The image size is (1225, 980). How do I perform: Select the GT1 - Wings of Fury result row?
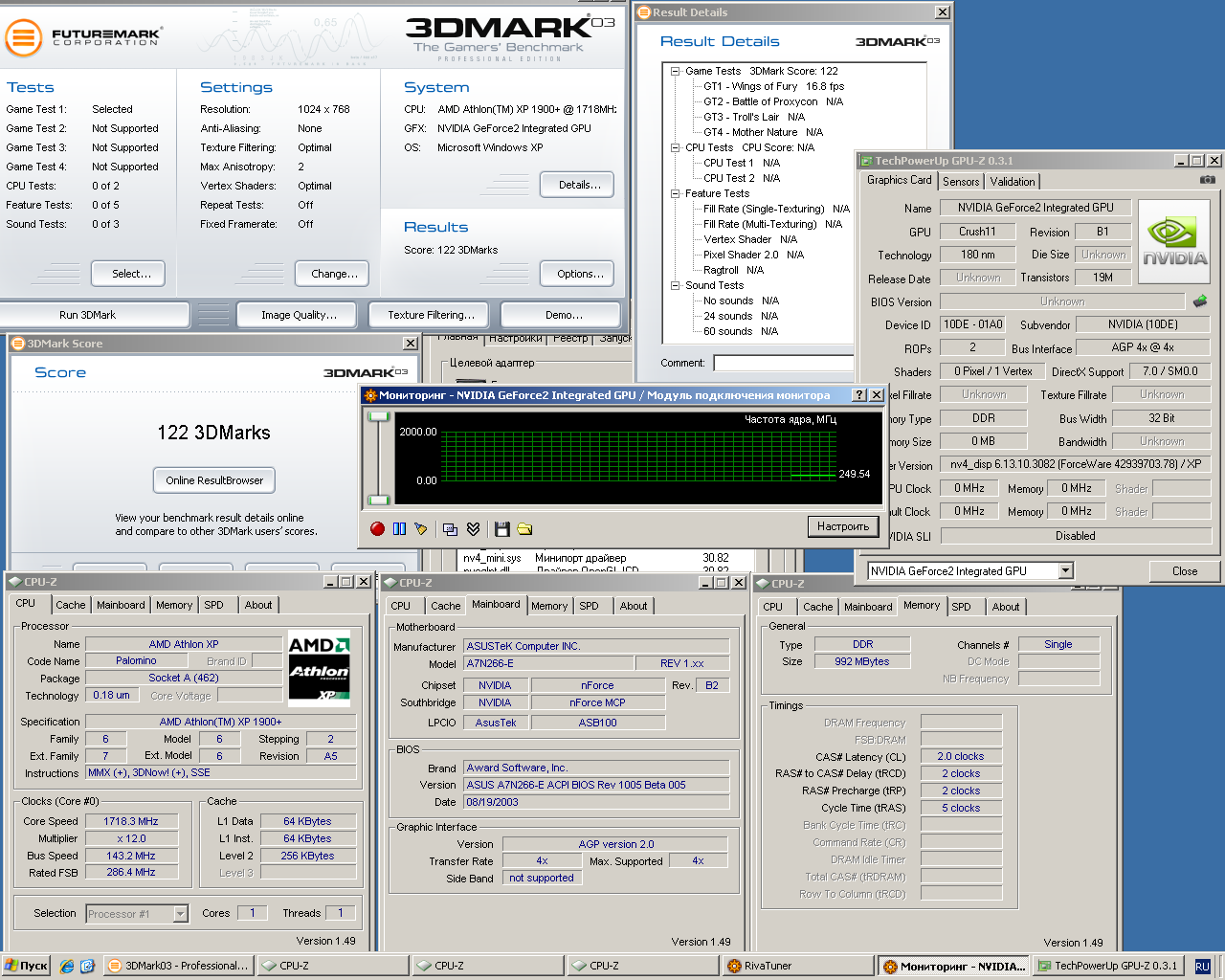pyautogui.click(x=773, y=86)
